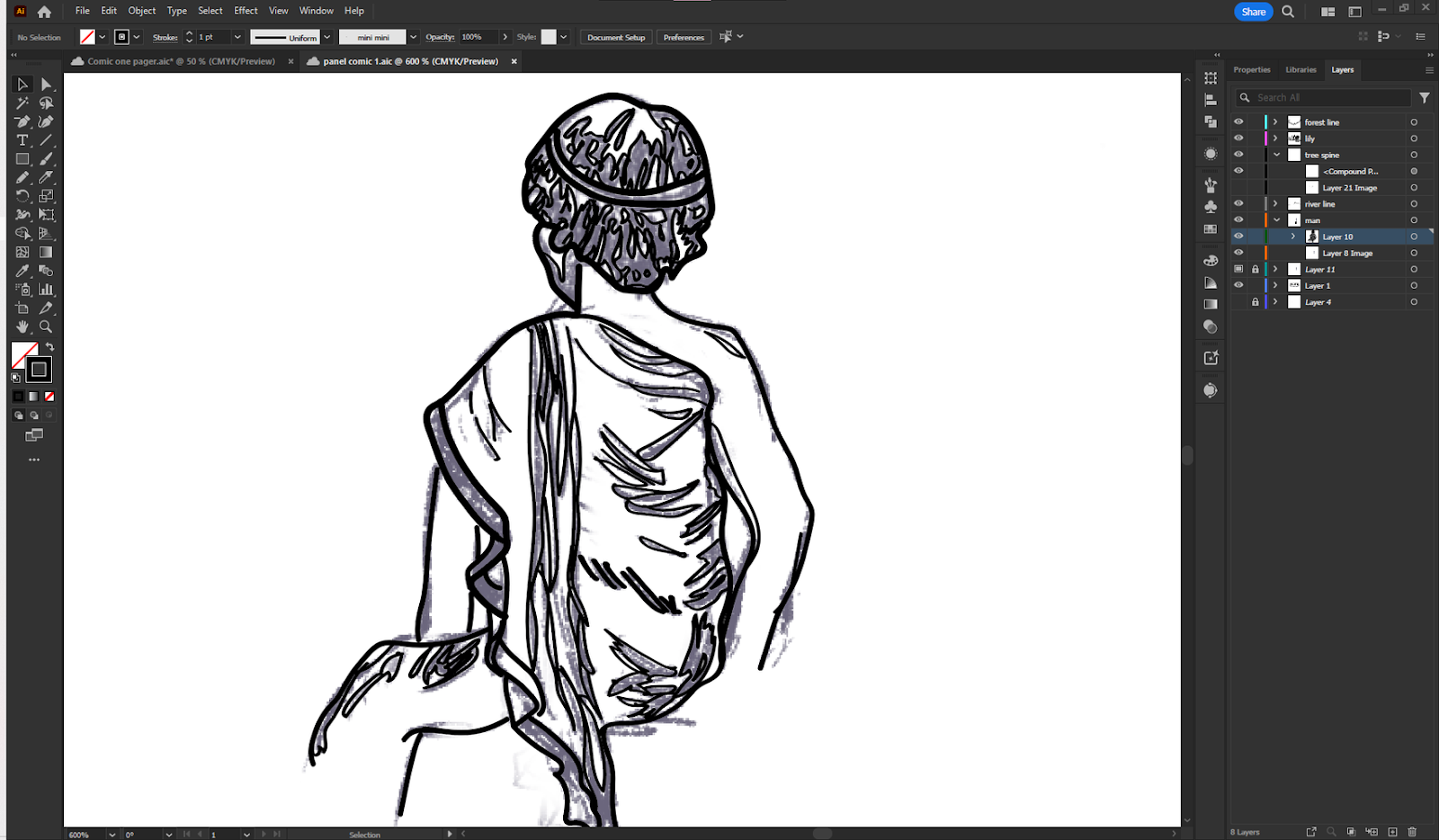Select the Pen tool
The image size is (1439, 840).
(x=22, y=121)
